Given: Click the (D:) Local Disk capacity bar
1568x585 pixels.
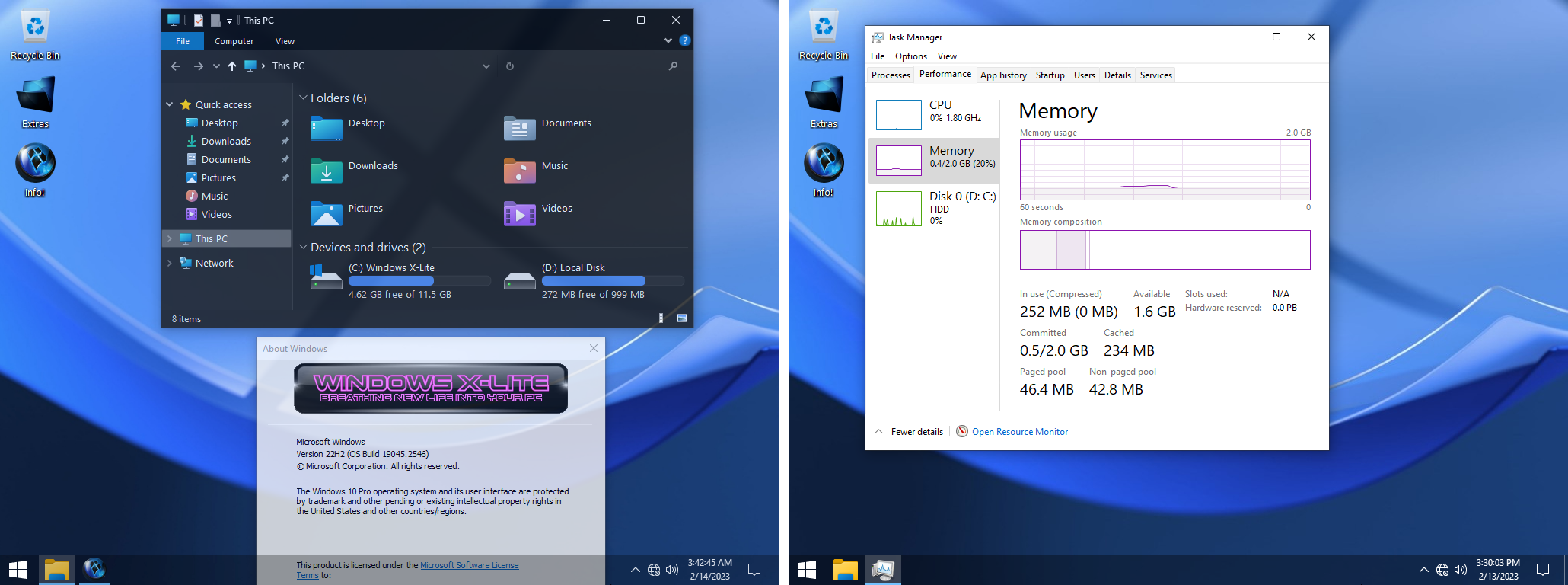Looking at the screenshot, I should point(613,281).
